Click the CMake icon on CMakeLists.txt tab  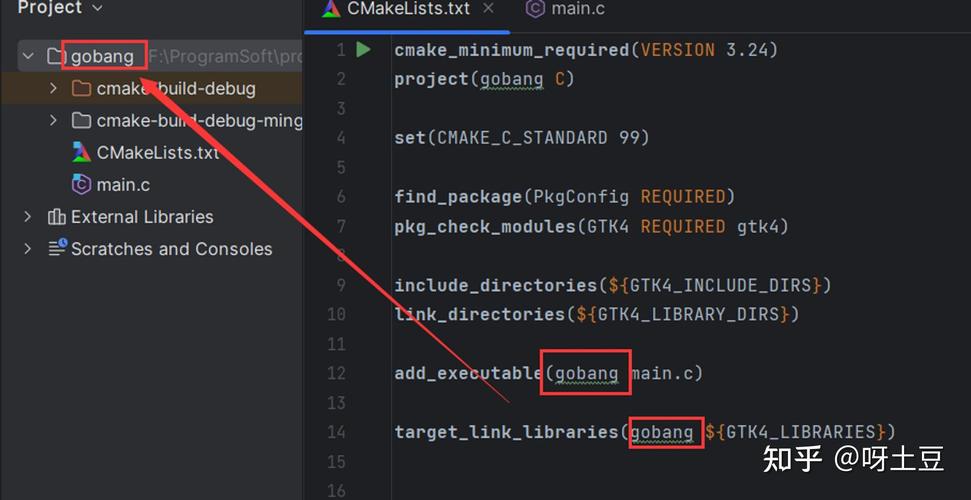pos(331,9)
